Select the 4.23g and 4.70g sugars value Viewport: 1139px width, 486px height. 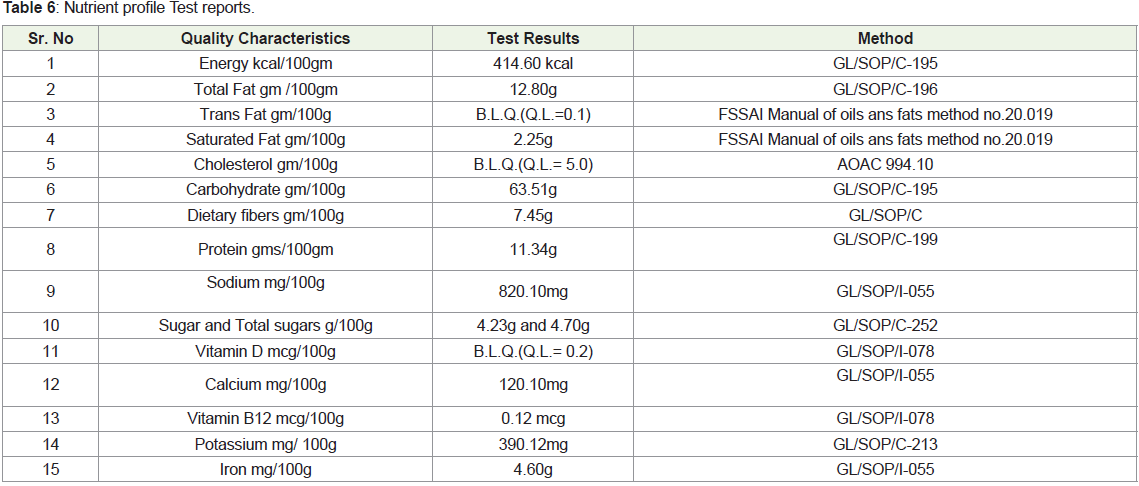(x=532, y=327)
